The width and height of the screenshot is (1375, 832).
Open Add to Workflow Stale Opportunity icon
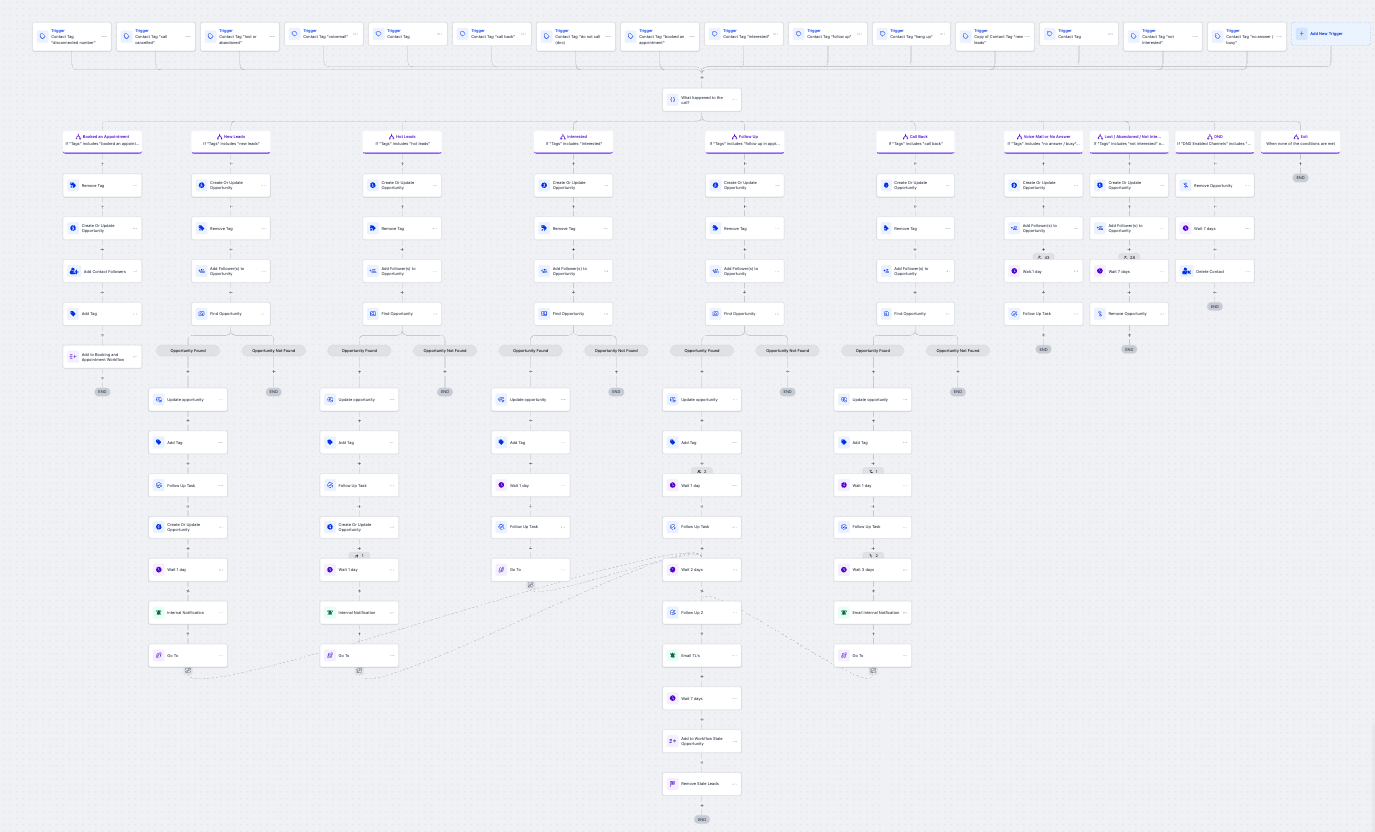672,741
